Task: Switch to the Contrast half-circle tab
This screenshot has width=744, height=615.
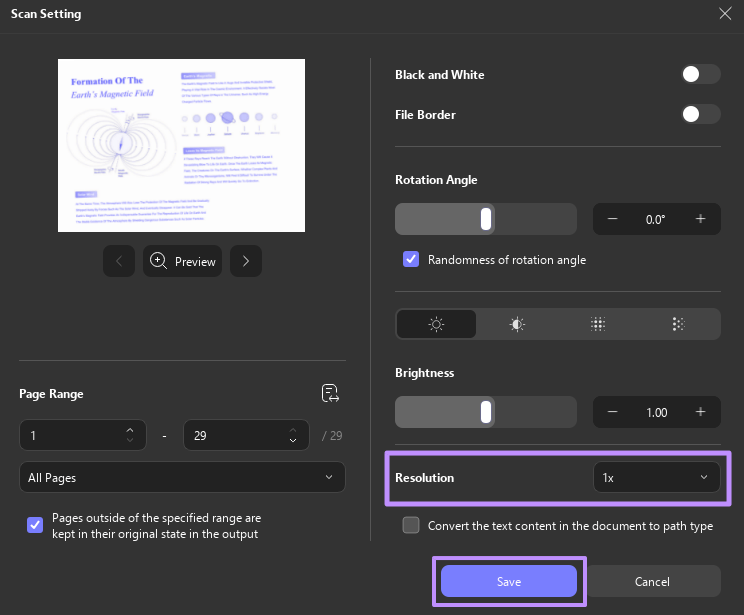Action: [x=517, y=324]
